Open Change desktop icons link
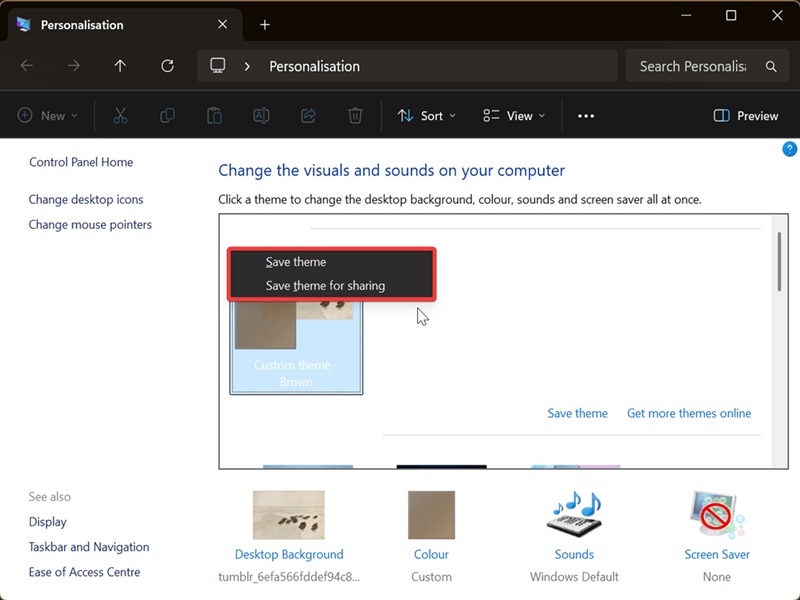The image size is (800, 600). tap(86, 199)
